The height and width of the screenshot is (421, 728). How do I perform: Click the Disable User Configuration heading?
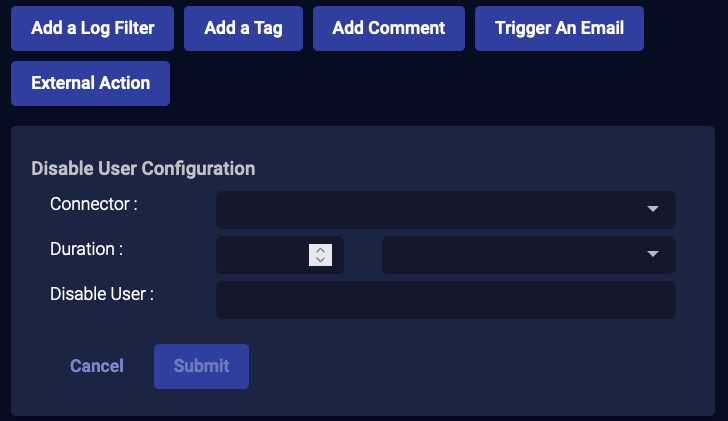point(143,168)
